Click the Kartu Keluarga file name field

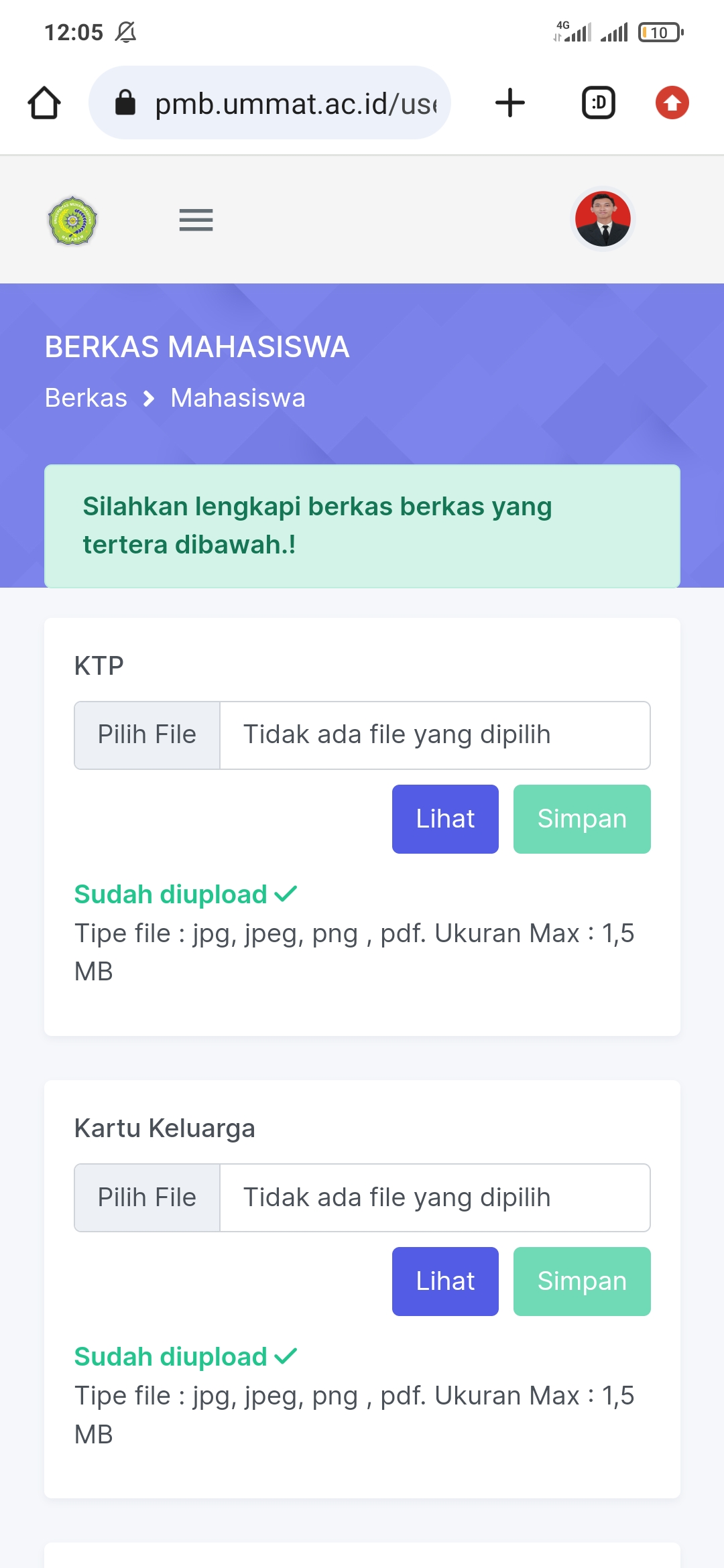(434, 1197)
